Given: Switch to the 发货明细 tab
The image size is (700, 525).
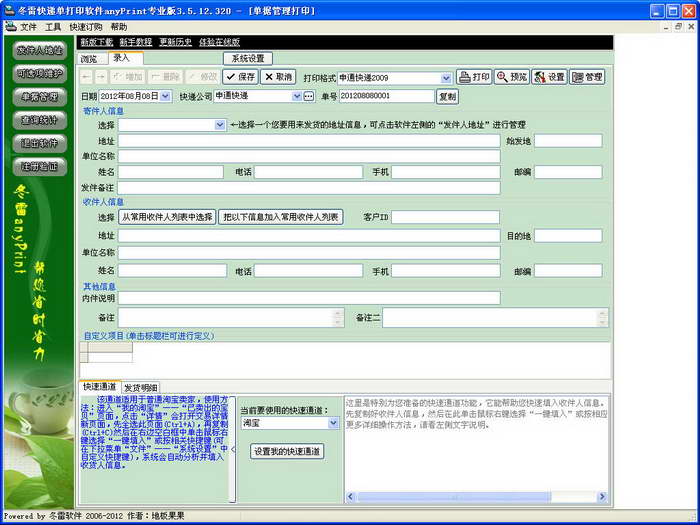Looking at the screenshot, I should [x=141, y=387].
